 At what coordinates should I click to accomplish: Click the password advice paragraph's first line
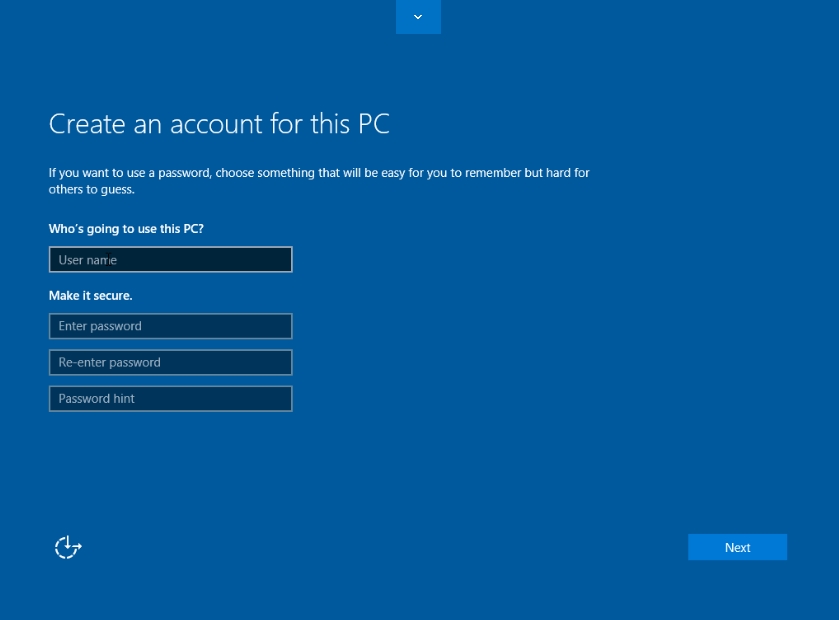[x=319, y=173]
